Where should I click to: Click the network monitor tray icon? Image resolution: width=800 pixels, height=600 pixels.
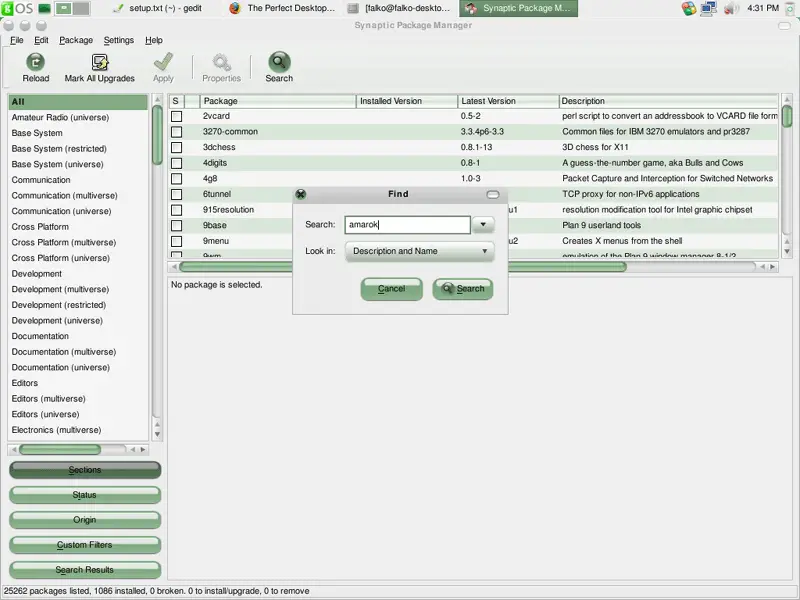[x=708, y=8]
